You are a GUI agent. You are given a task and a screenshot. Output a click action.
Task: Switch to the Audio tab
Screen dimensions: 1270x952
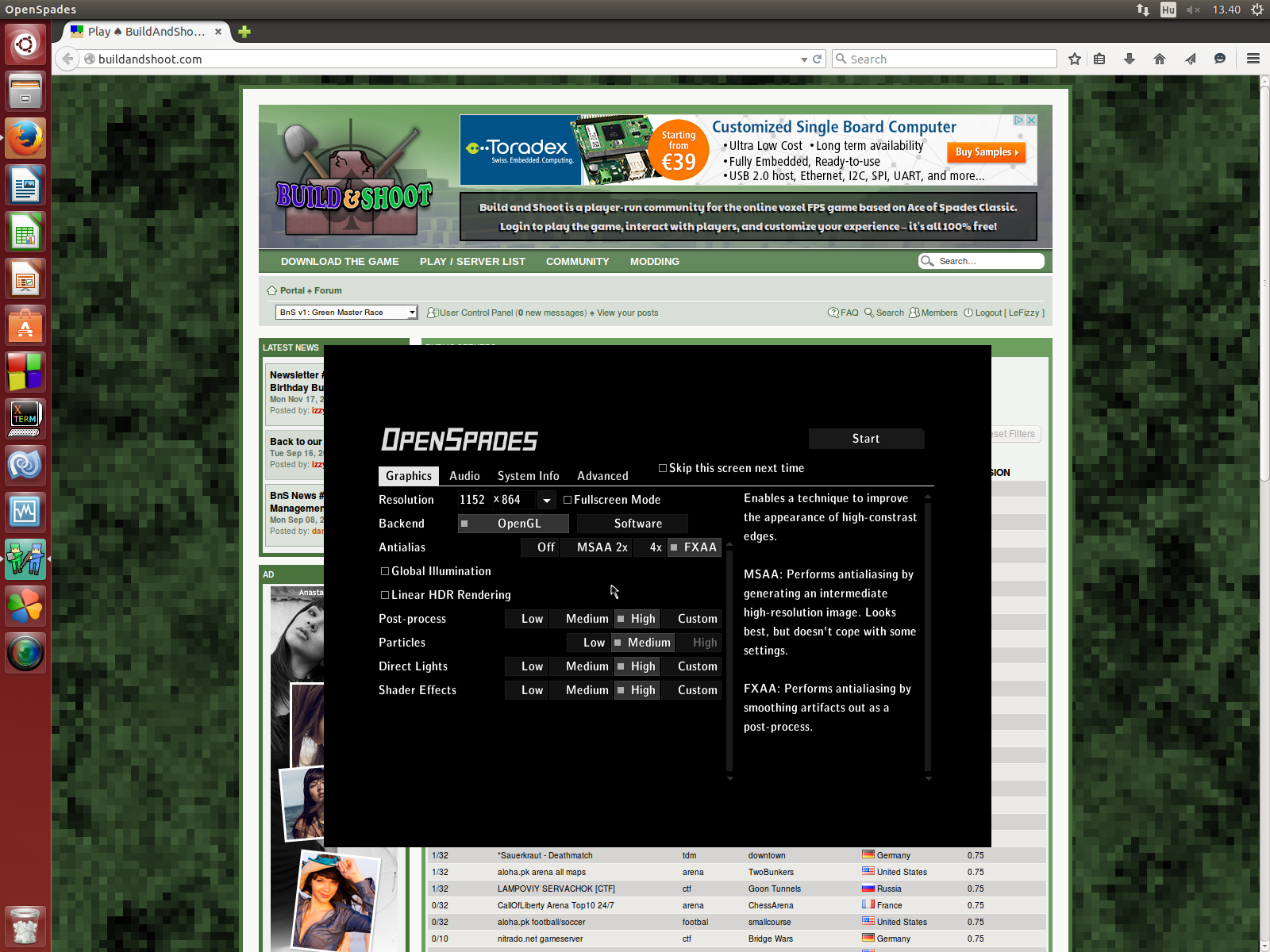[464, 476]
